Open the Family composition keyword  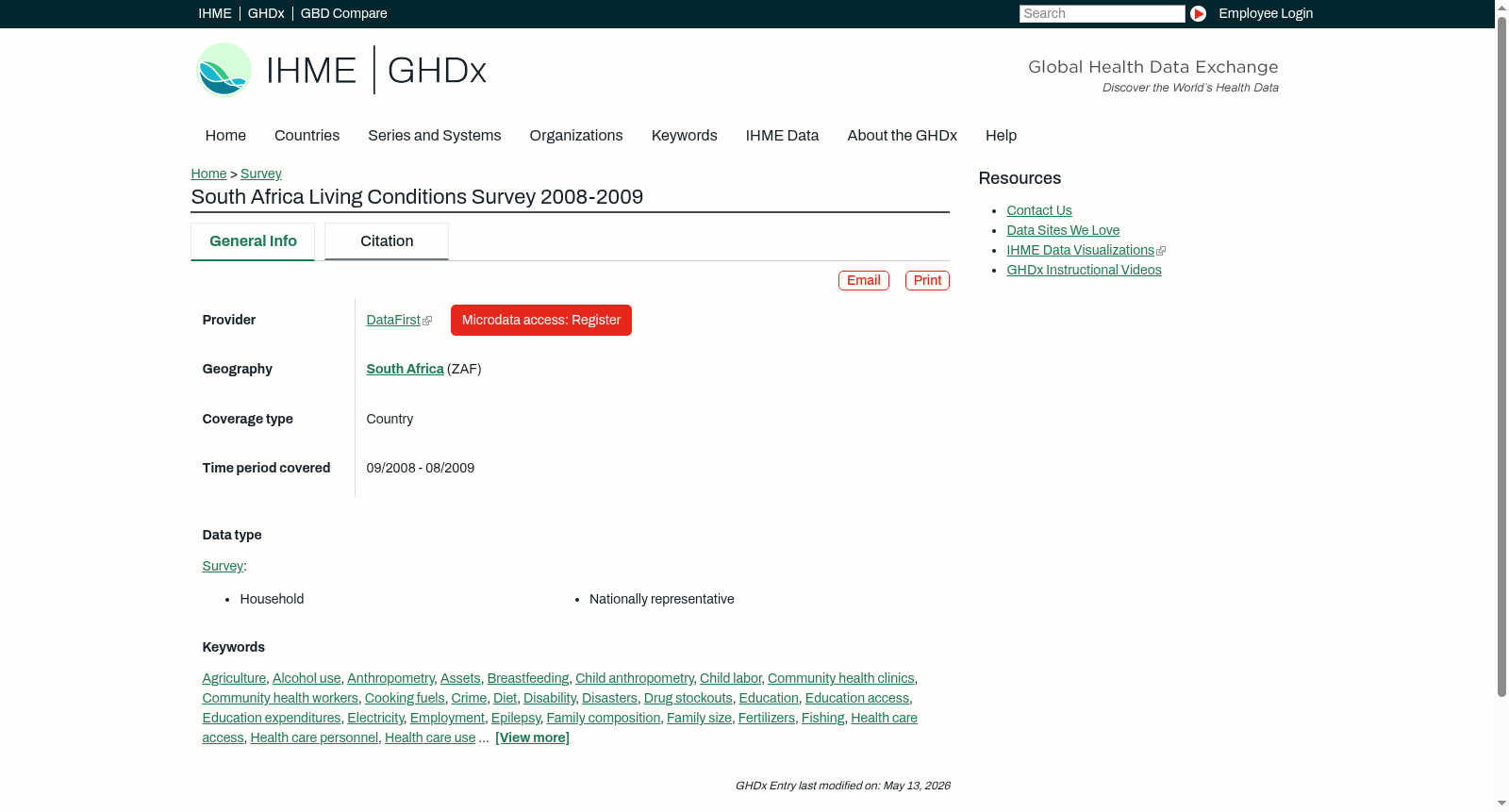604,718
